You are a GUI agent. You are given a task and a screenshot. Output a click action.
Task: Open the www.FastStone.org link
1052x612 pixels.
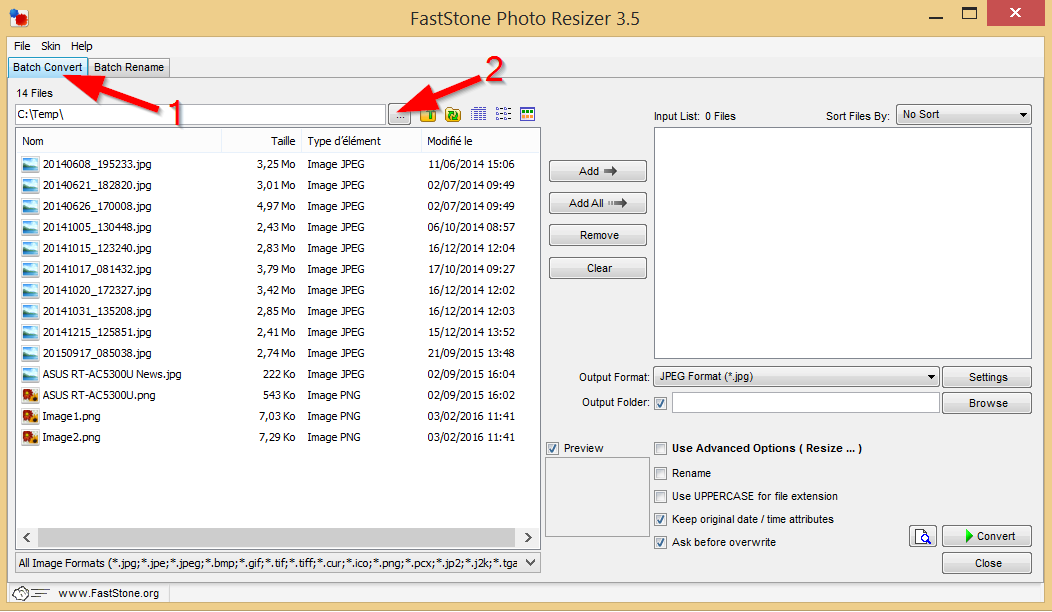click(x=109, y=593)
